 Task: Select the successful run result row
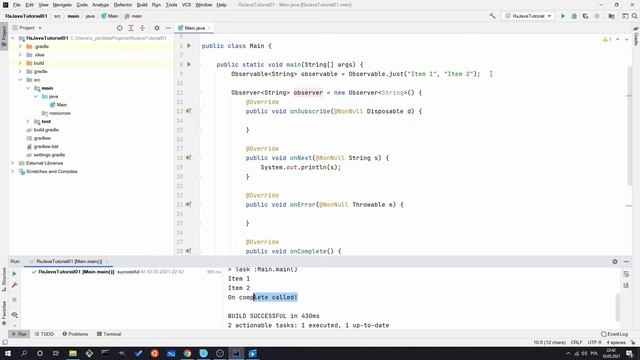(122, 272)
